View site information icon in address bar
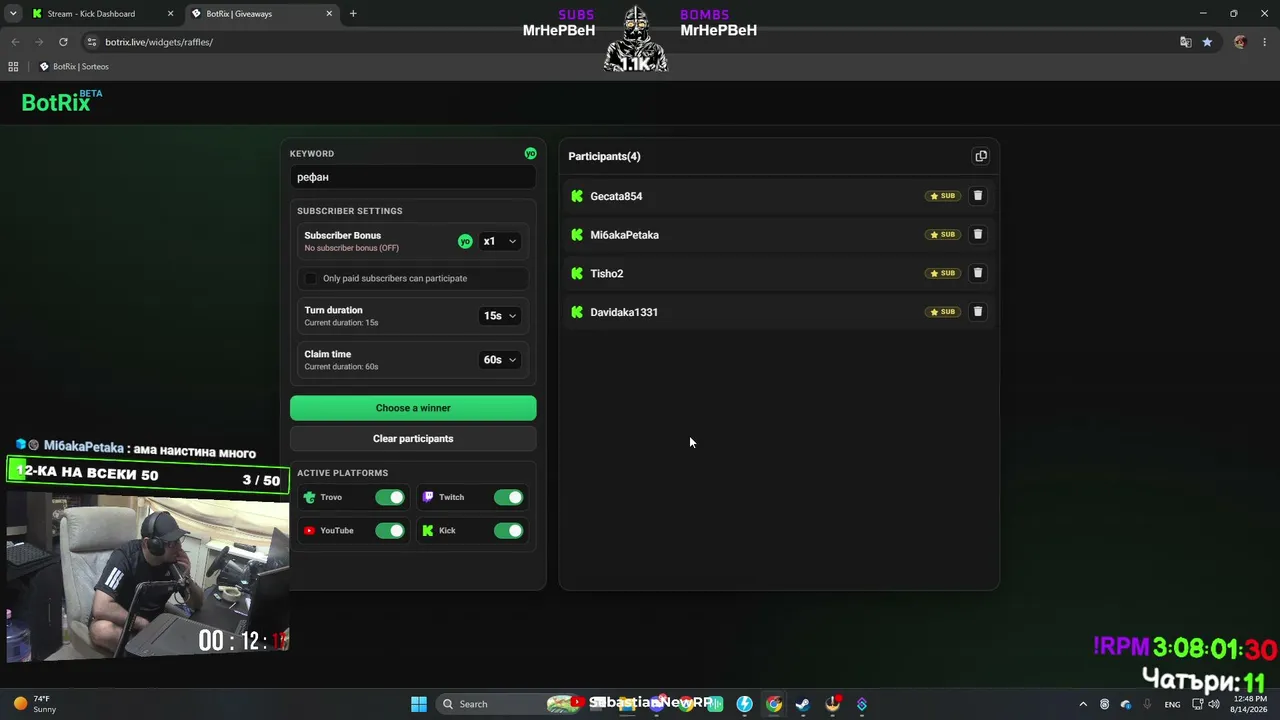The image size is (1280, 720). (x=92, y=42)
